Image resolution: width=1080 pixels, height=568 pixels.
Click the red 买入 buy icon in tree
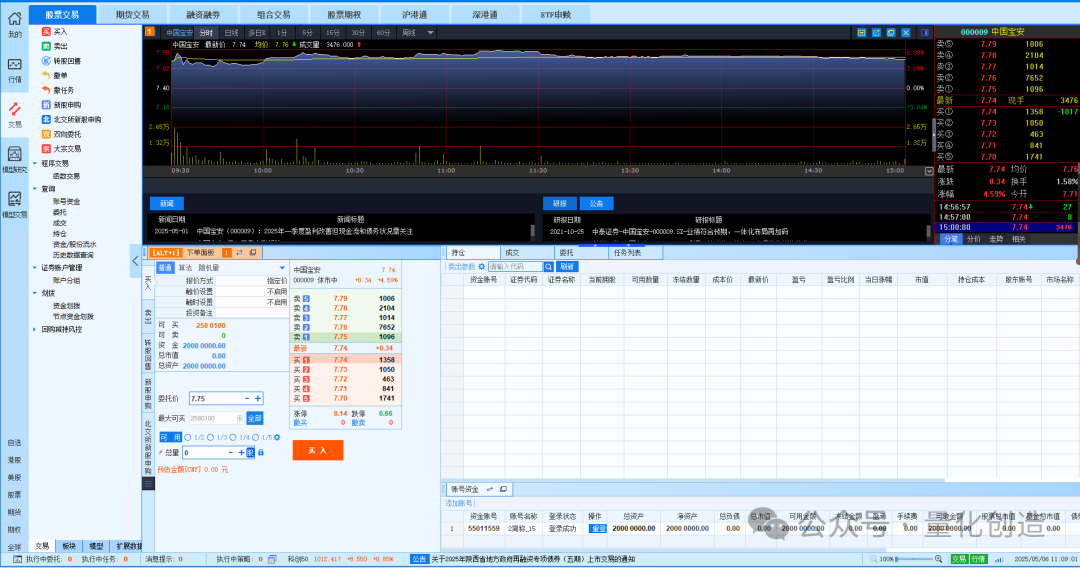click(46, 32)
